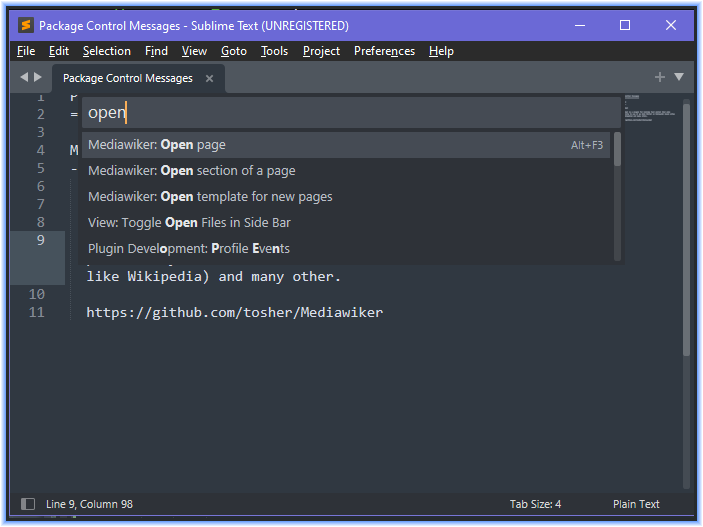Open the tab list dropdown arrow
The image size is (703, 527).
(x=679, y=77)
